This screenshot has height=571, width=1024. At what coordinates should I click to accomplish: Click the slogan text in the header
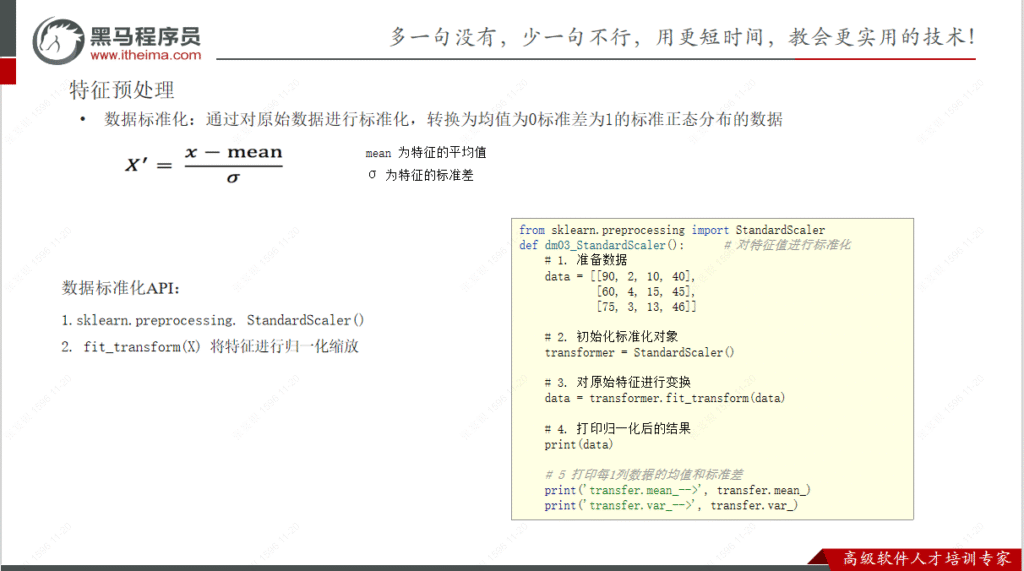pyautogui.click(x=683, y=36)
